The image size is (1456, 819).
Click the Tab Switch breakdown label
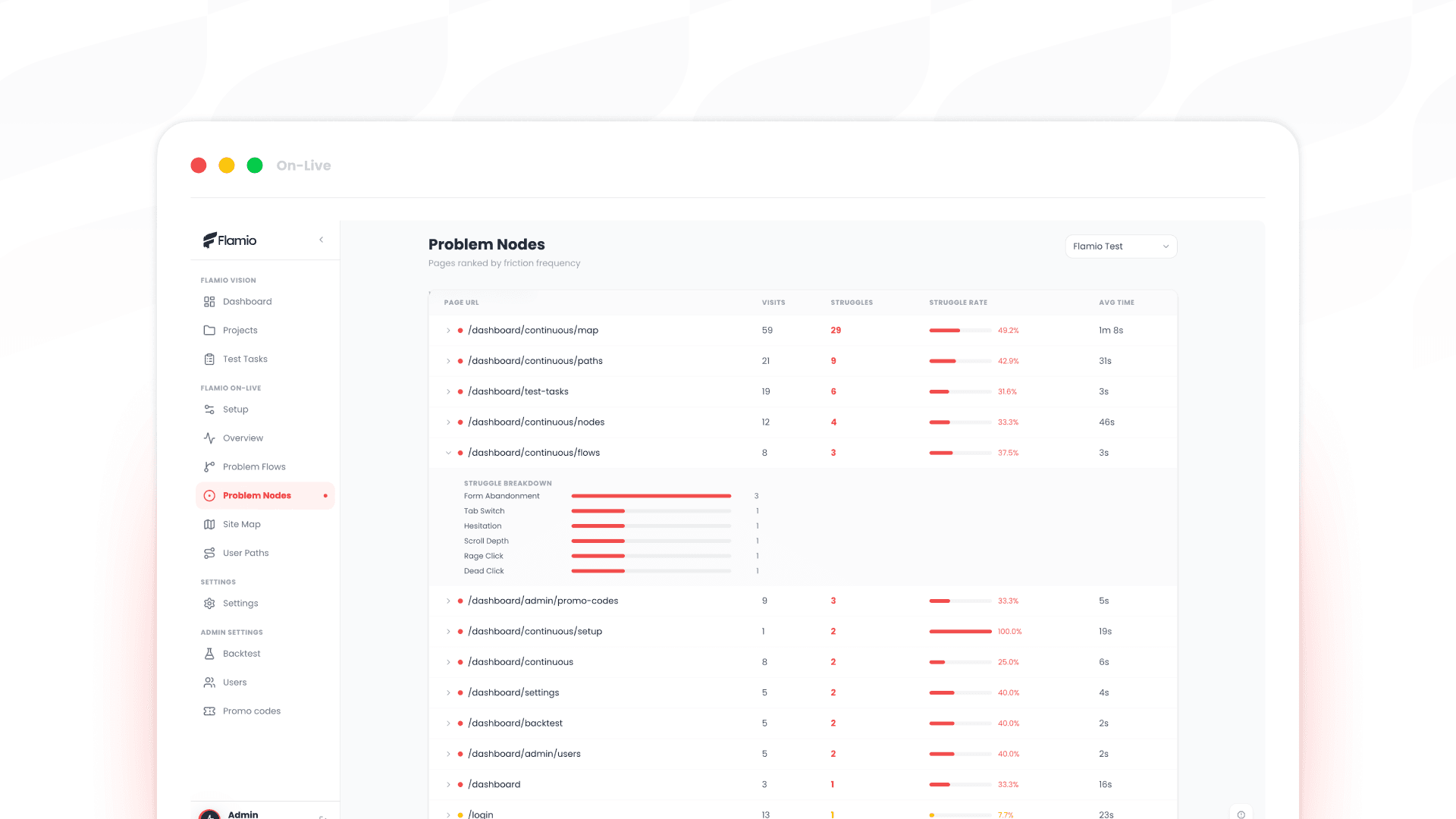[484, 511]
